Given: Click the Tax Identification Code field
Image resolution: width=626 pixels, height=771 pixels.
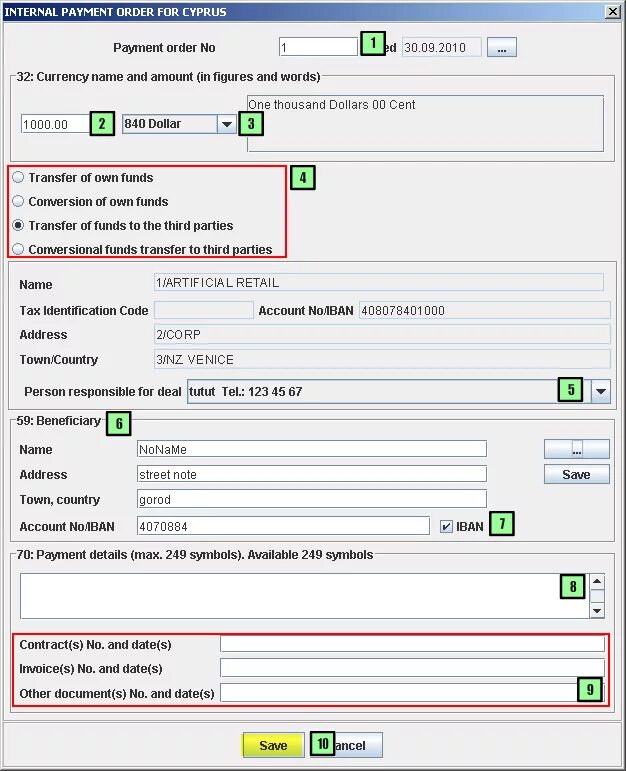Looking at the screenshot, I should 204,310.
